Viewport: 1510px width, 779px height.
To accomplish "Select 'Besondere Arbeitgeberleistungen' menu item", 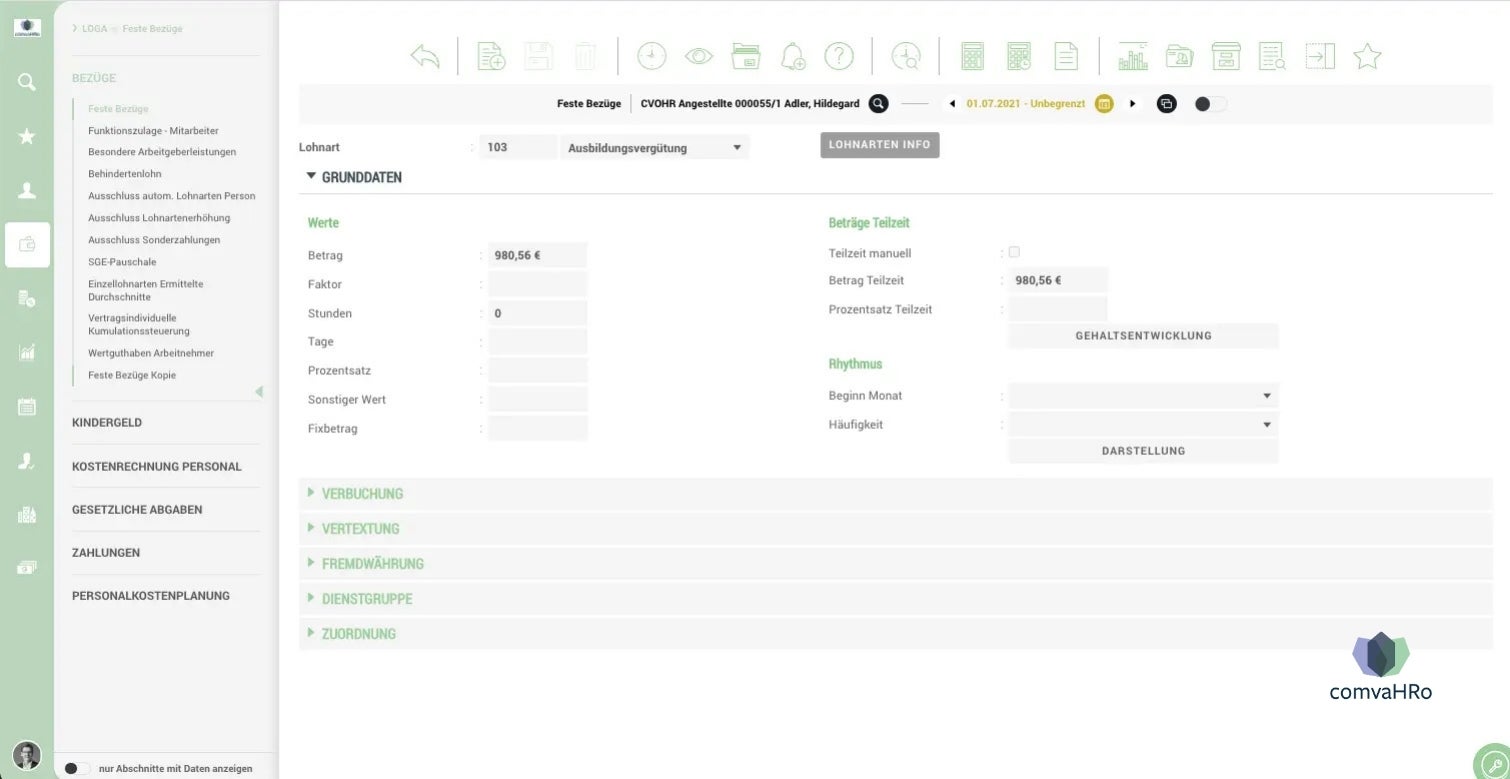I will 162,152.
